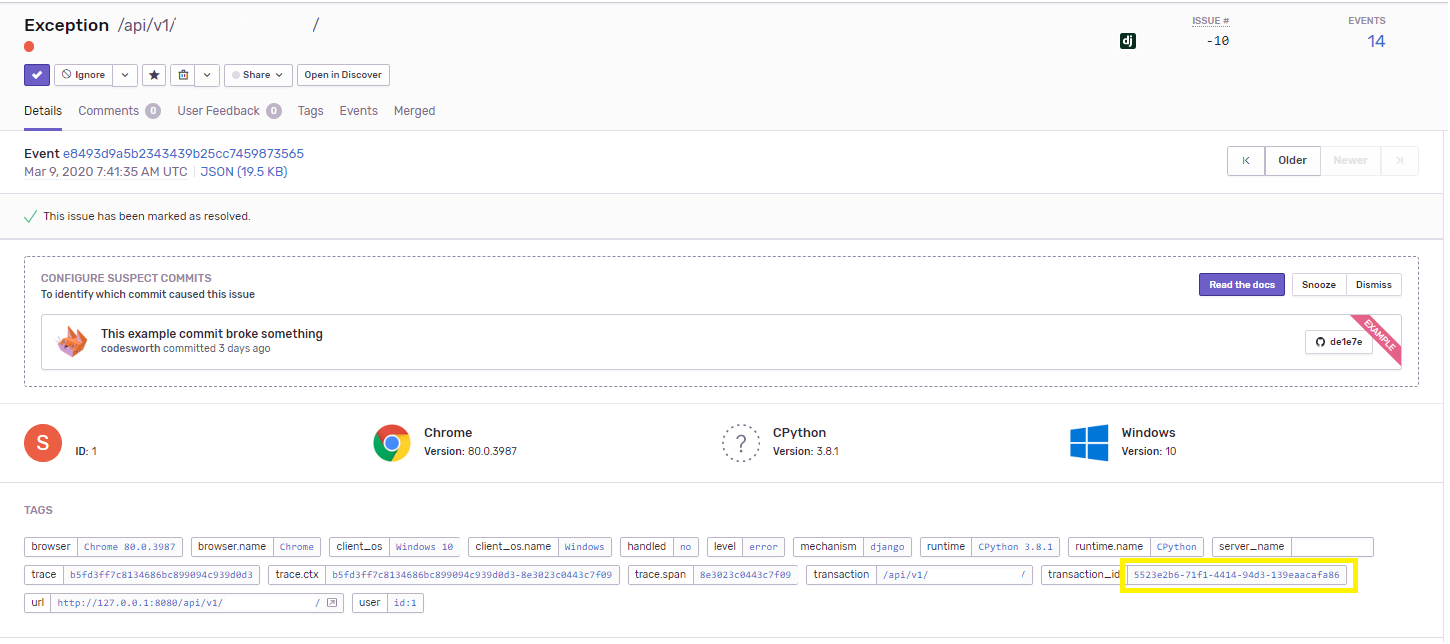Image resolution: width=1450 pixels, height=644 pixels.
Task: Click the Chrome browser icon
Action: click(392, 442)
